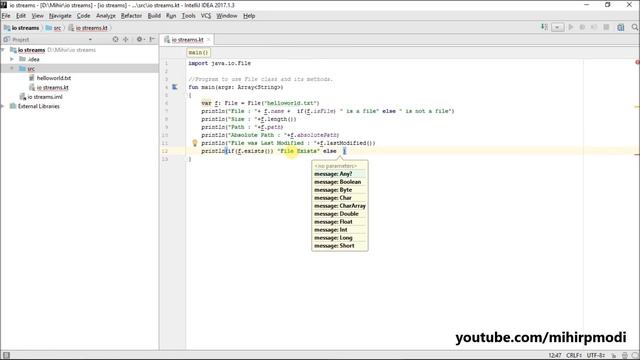Click src breadcrumb in navigation bar
The width and height of the screenshot is (640, 360).
(x=53, y=28)
